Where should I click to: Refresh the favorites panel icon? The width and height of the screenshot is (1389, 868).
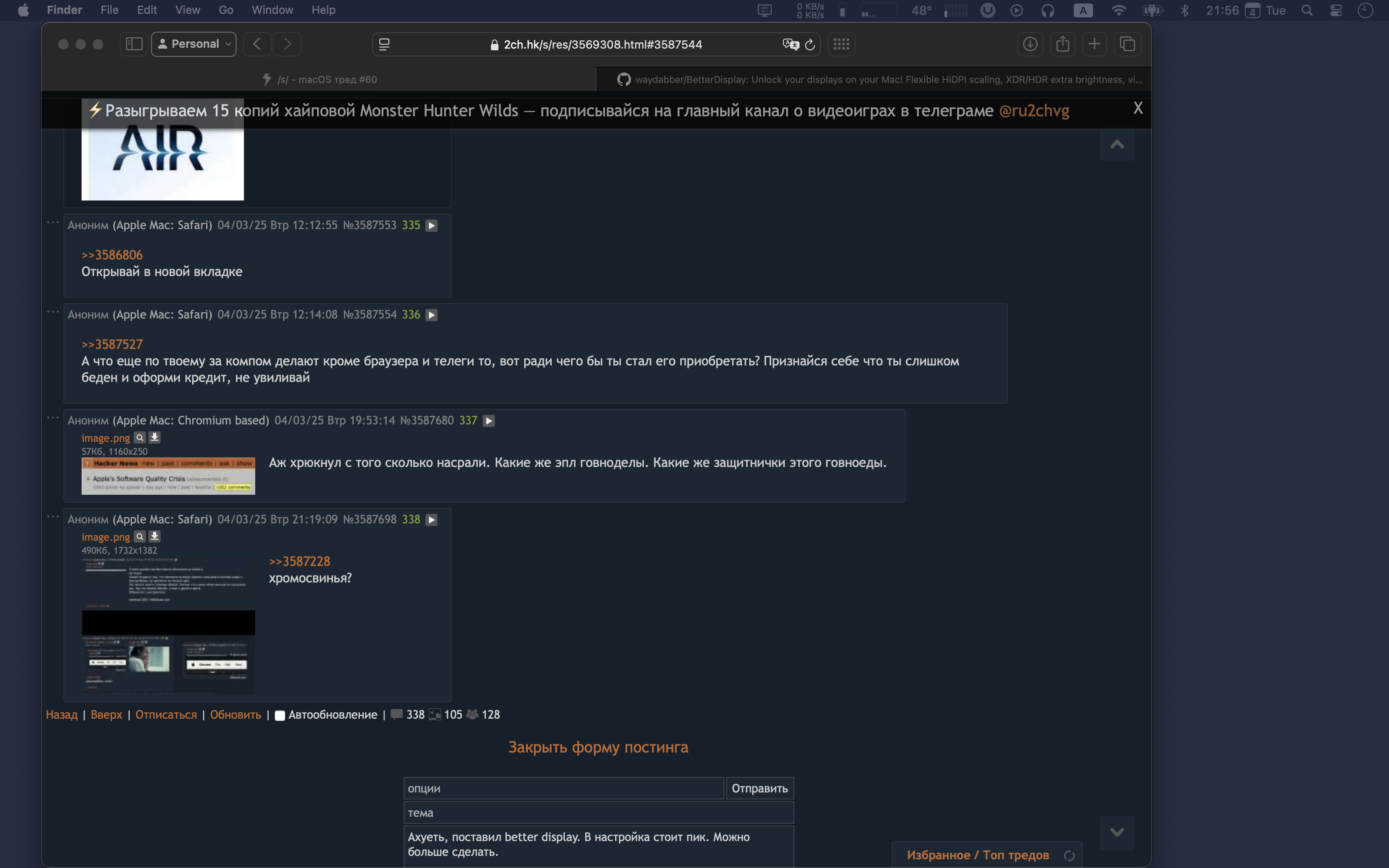coord(1069,855)
